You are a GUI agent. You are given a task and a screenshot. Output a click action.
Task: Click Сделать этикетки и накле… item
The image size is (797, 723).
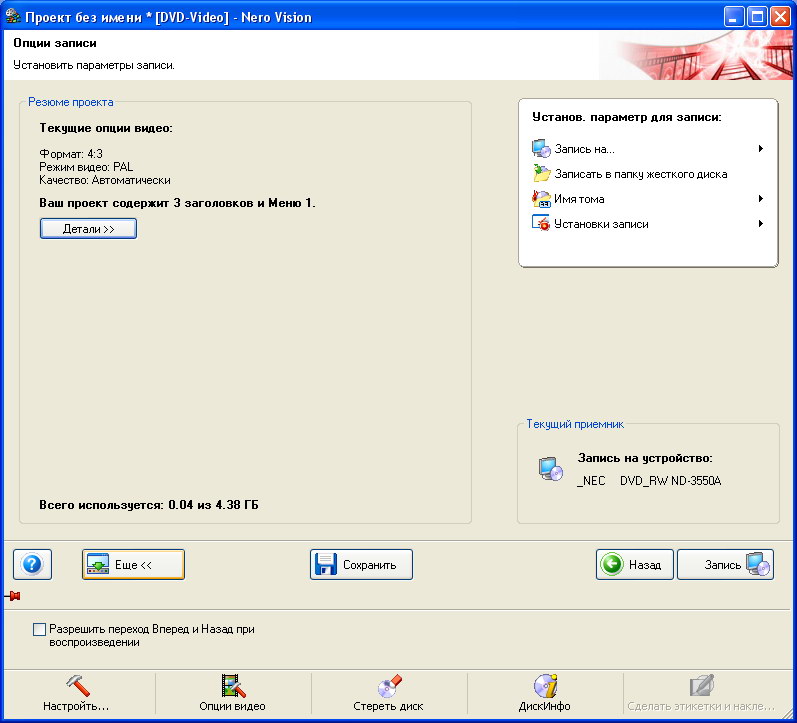[701, 694]
